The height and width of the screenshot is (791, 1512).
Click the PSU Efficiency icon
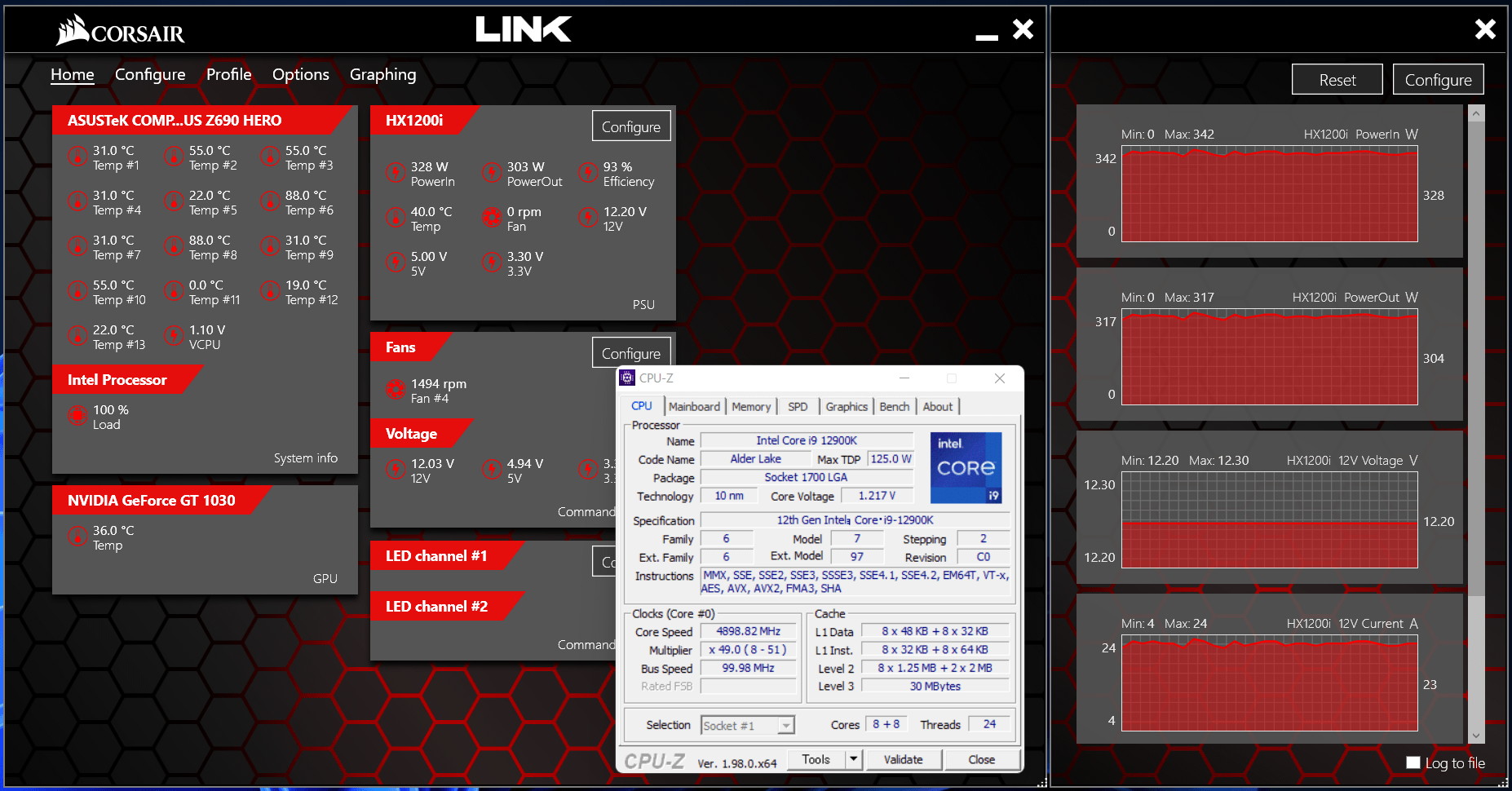click(588, 173)
